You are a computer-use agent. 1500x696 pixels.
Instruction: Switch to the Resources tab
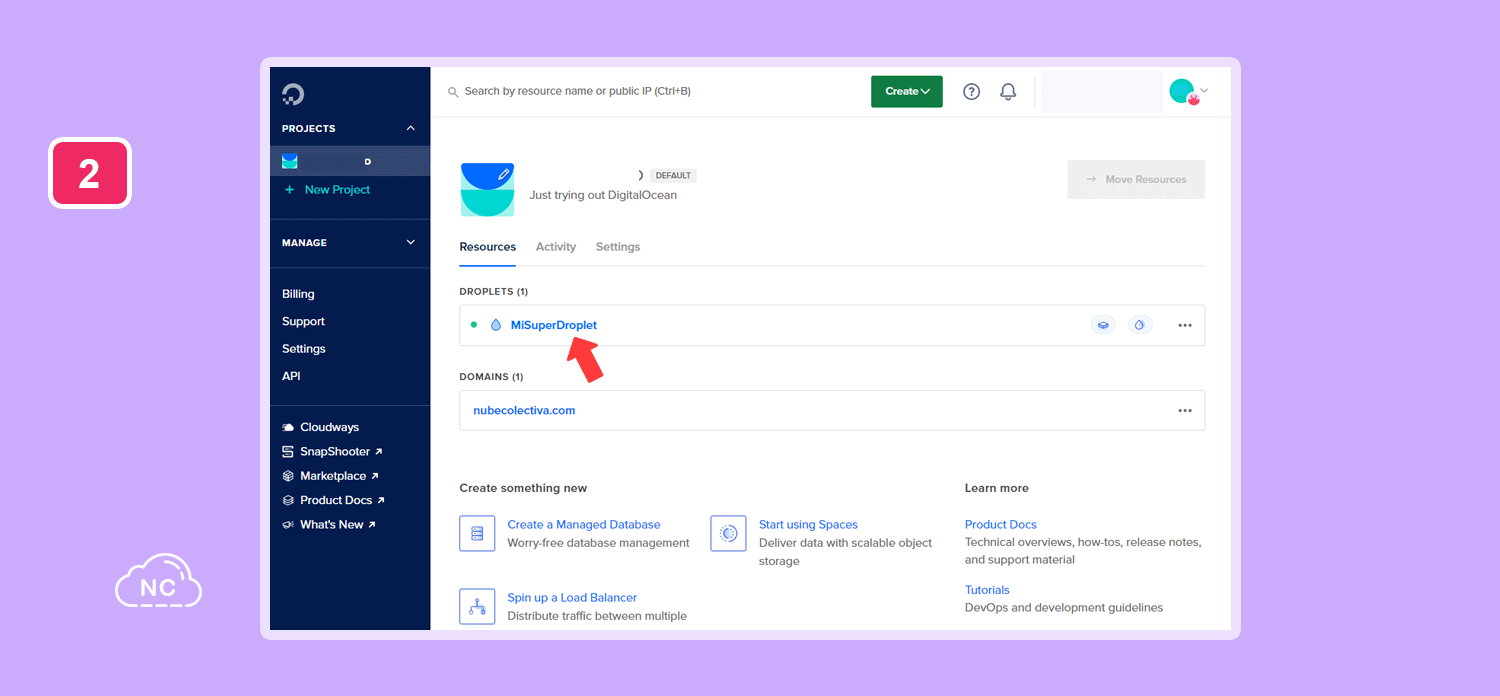(488, 247)
